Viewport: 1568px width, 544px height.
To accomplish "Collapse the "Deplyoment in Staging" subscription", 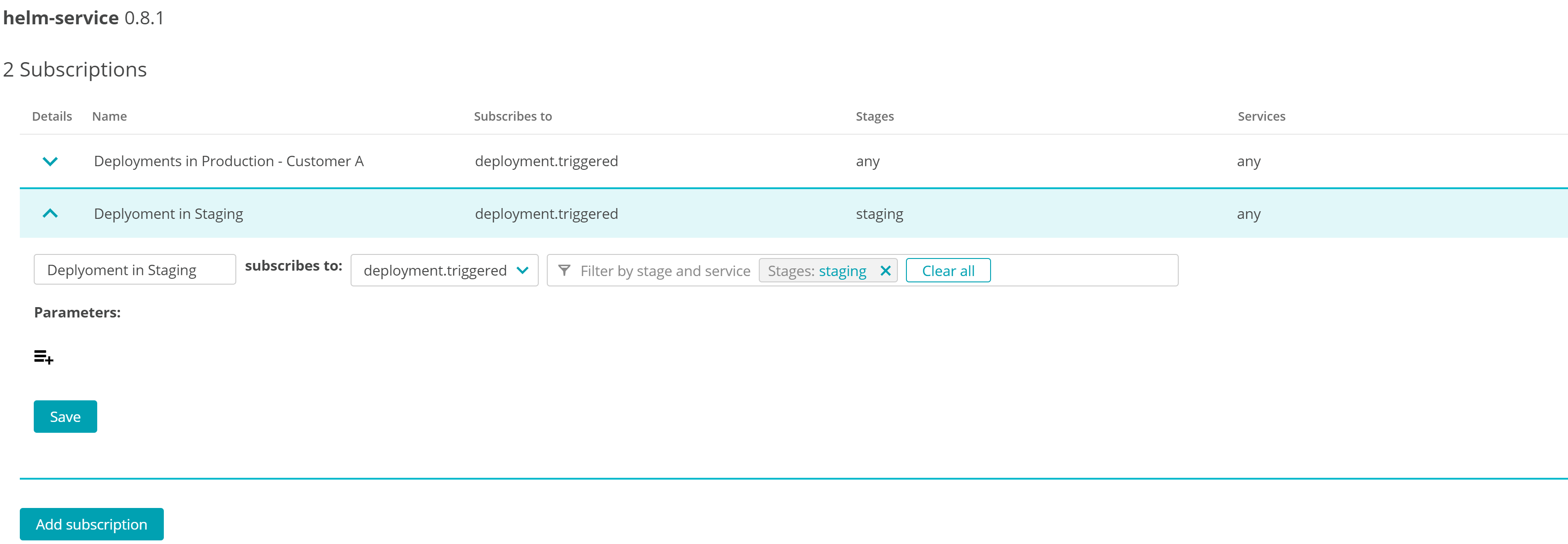I will coord(169,213).
